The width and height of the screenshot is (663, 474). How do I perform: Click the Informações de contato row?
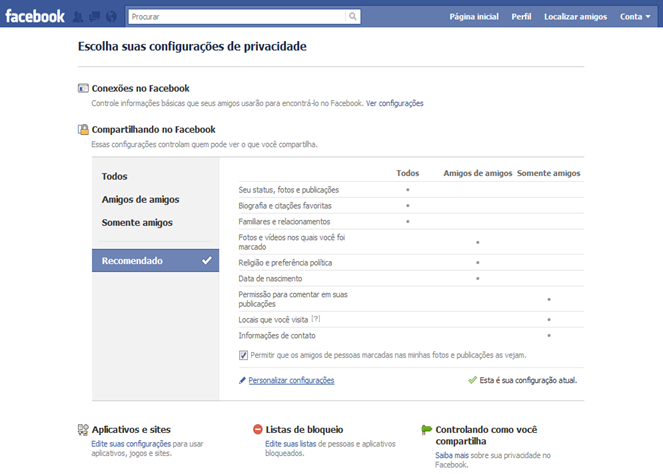pyautogui.click(x=411, y=336)
